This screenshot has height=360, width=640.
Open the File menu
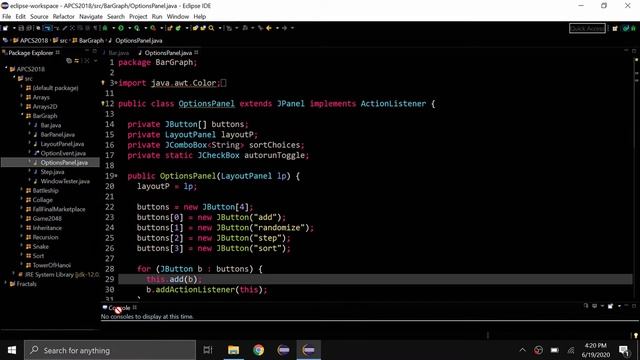(7, 17)
